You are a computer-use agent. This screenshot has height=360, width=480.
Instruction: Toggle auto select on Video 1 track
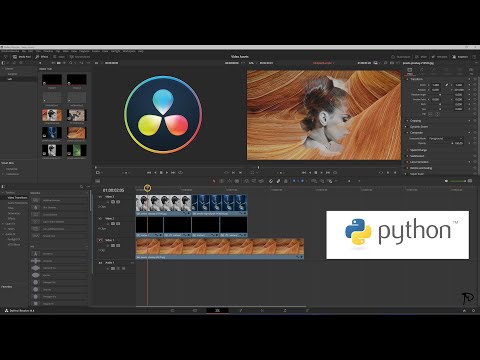pos(113,245)
